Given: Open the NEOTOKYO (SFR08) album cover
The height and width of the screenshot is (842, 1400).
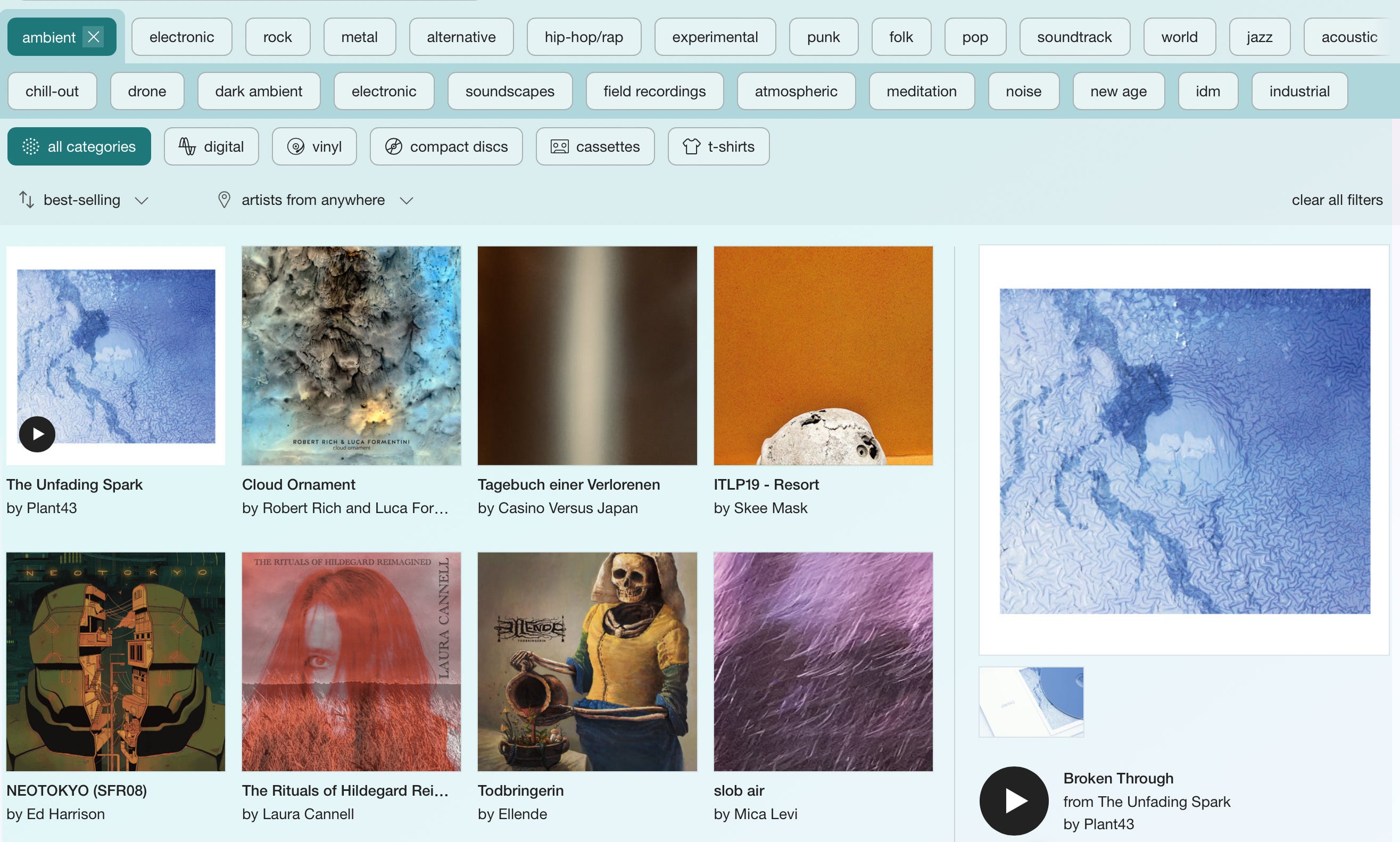Looking at the screenshot, I should click(x=115, y=662).
